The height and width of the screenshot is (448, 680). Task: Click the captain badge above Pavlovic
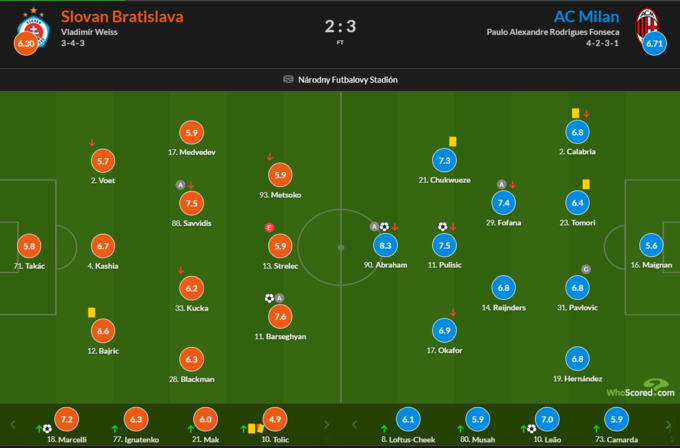[x=587, y=269]
